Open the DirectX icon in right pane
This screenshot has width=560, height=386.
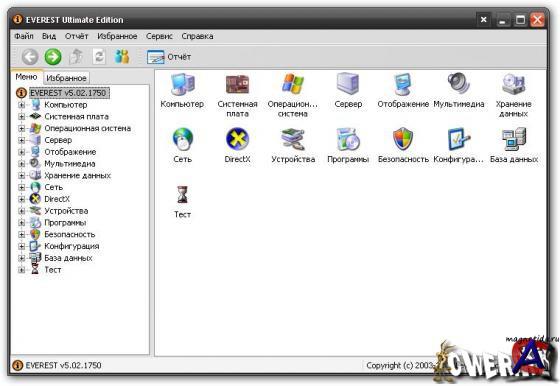pyautogui.click(x=237, y=139)
